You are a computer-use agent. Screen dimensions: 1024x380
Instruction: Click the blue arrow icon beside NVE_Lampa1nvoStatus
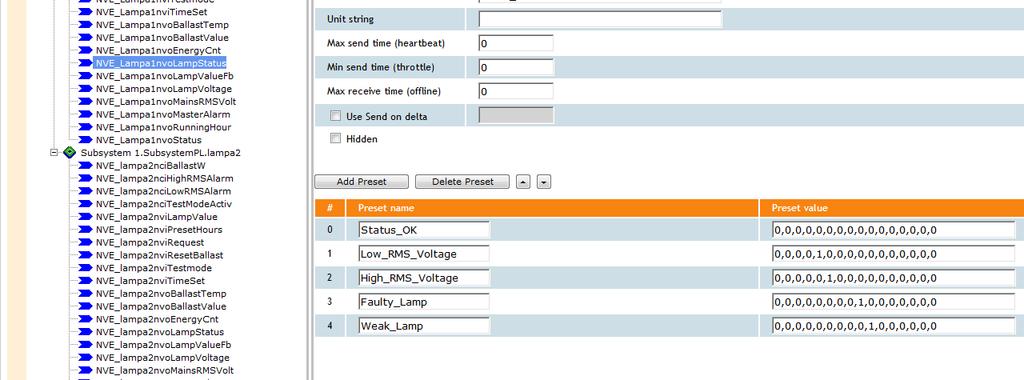[x=85, y=140]
